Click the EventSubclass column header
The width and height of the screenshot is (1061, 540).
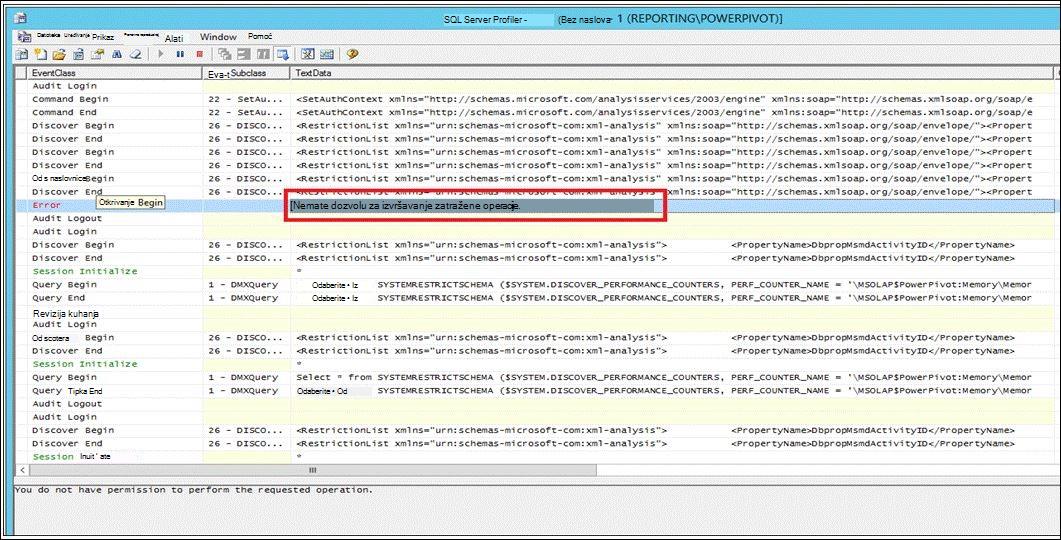[246, 72]
